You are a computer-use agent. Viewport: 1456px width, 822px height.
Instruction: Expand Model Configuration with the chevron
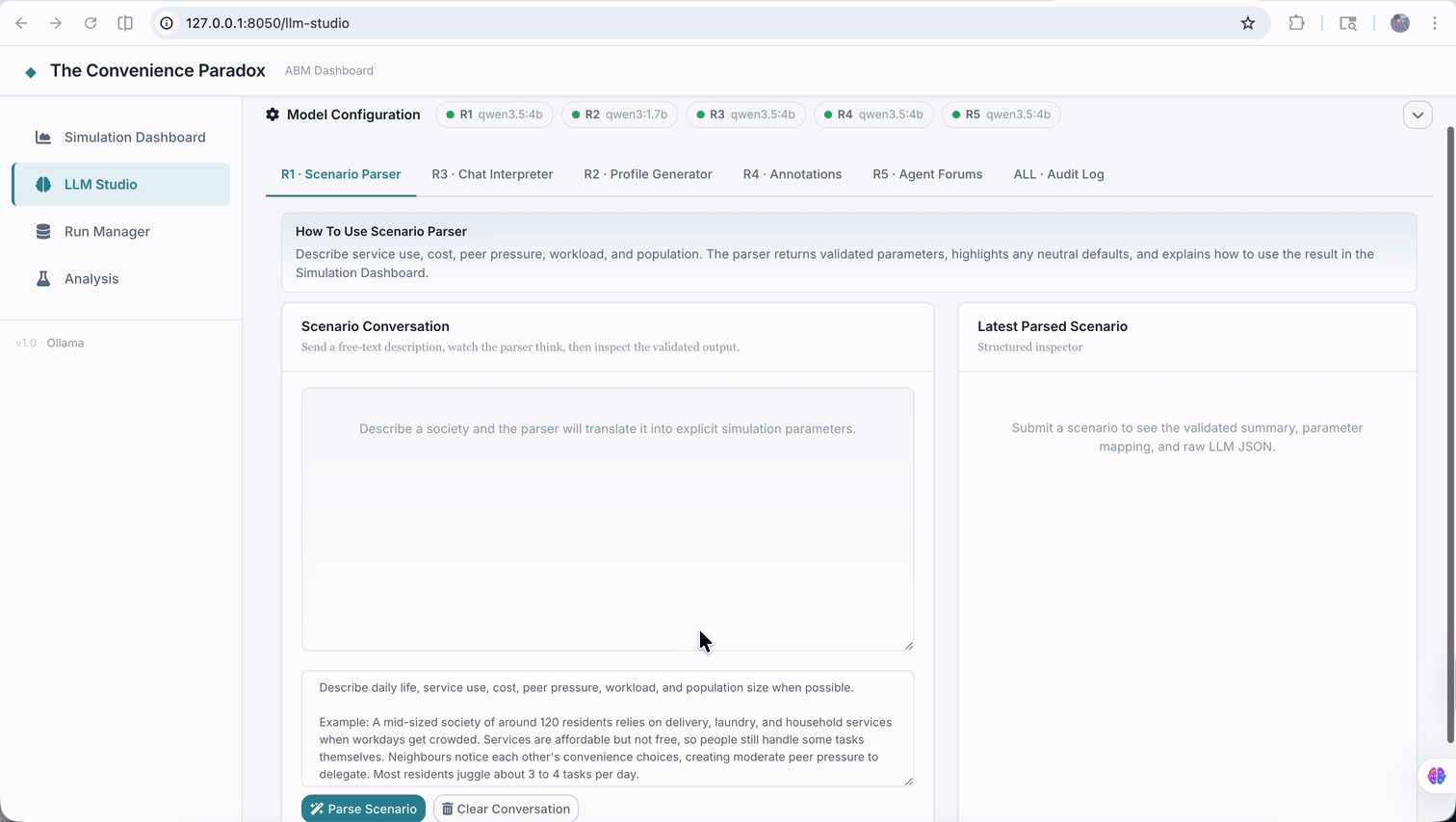click(1417, 115)
